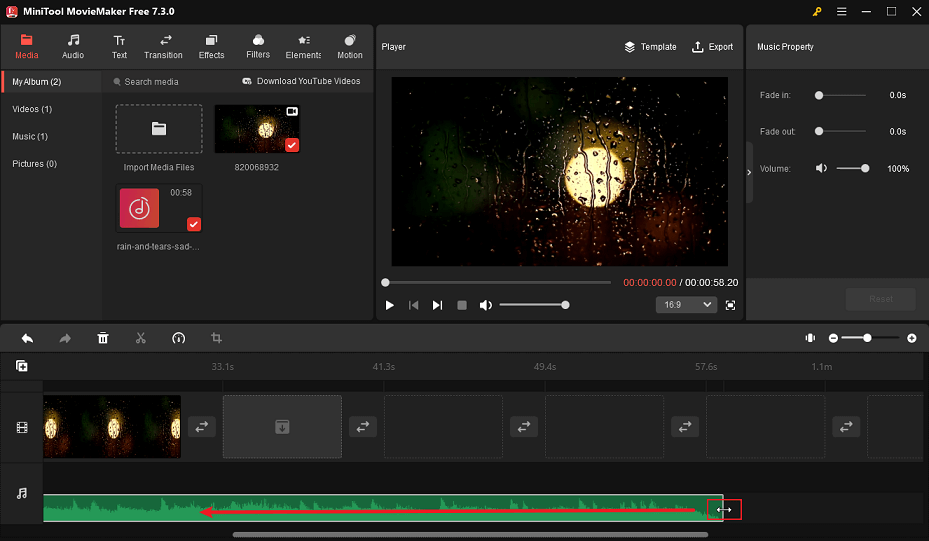Click the fifth transition swap icon
The width and height of the screenshot is (929, 541).
[x=846, y=427]
